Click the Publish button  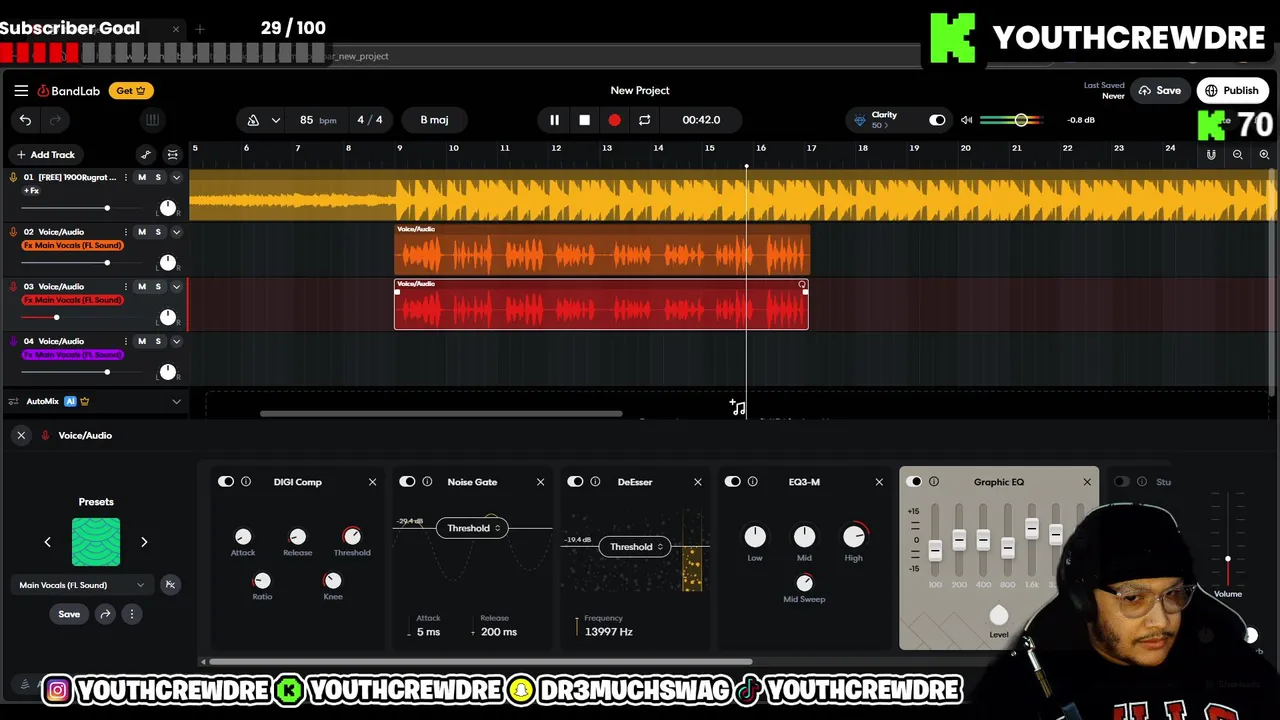[x=1232, y=90]
